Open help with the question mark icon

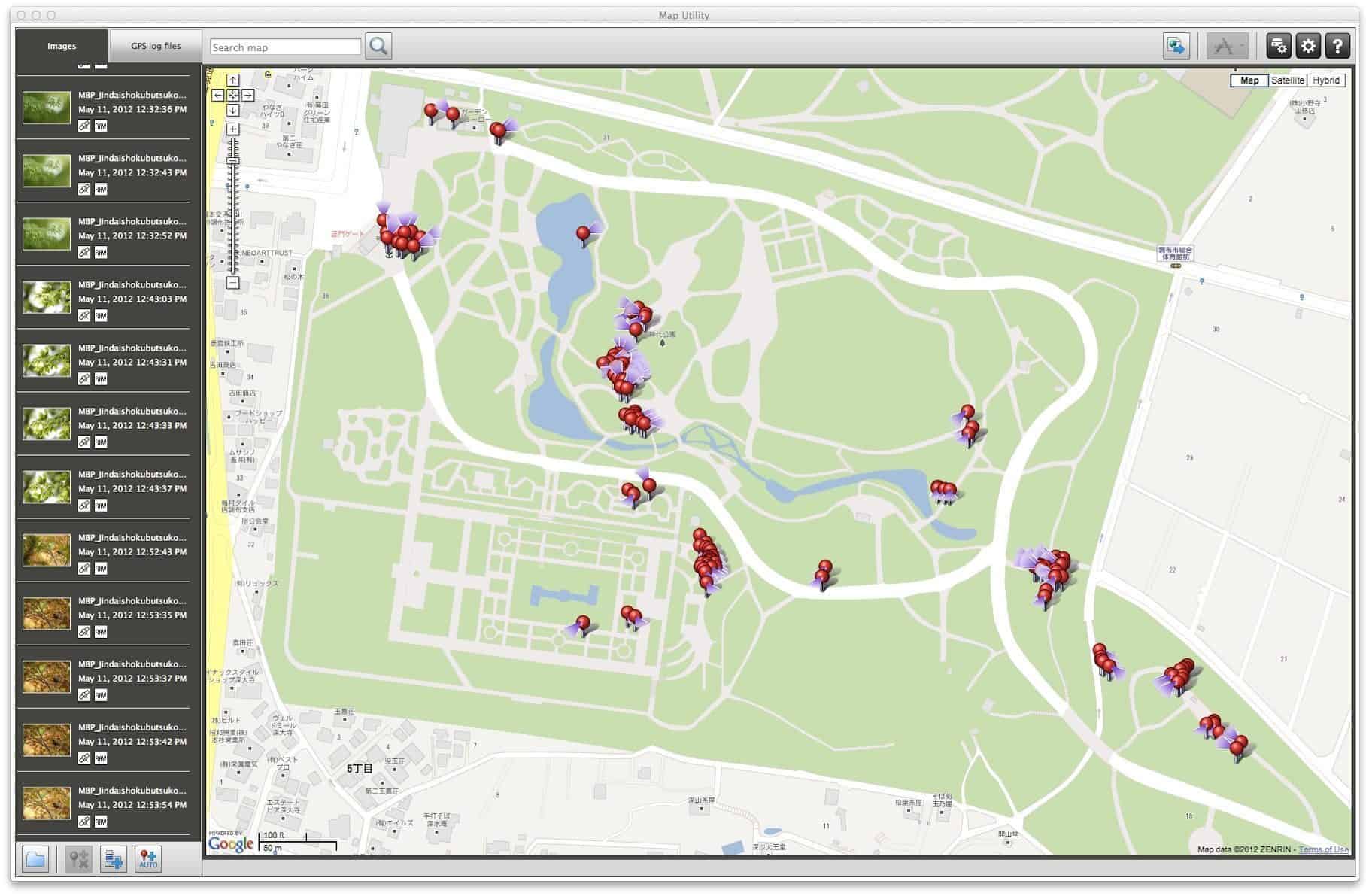(1337, 46)
